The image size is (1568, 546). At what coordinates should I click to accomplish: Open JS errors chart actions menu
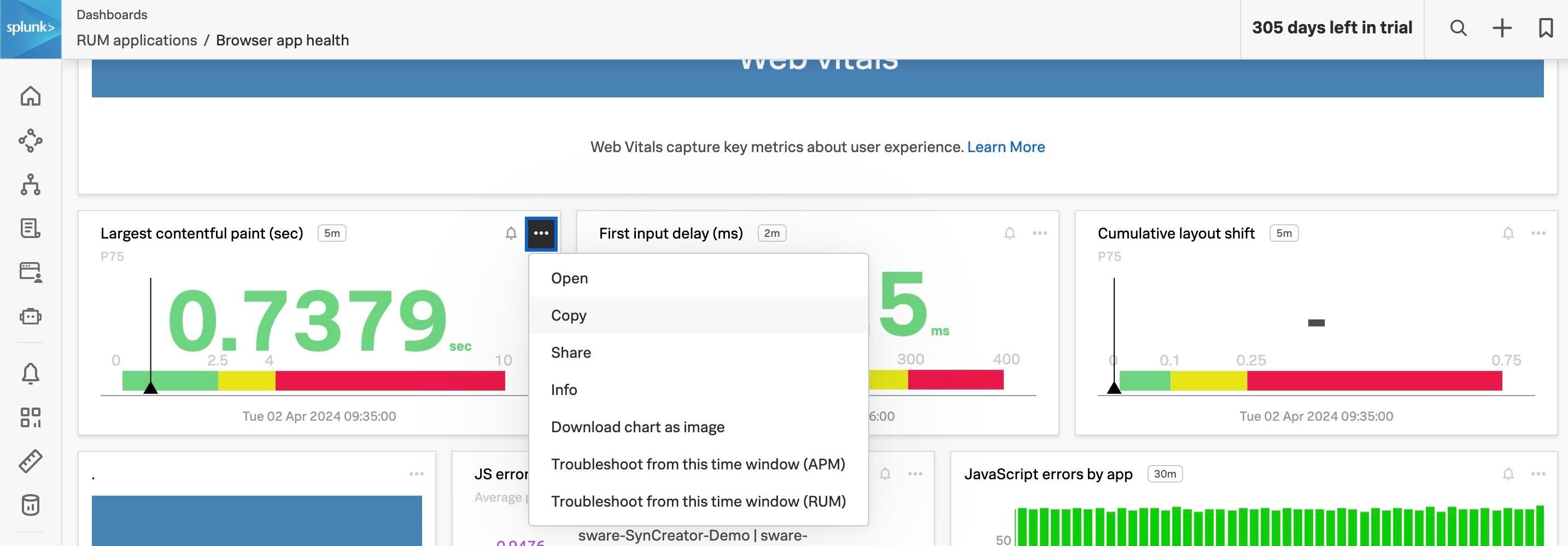[x=915, y=474]
